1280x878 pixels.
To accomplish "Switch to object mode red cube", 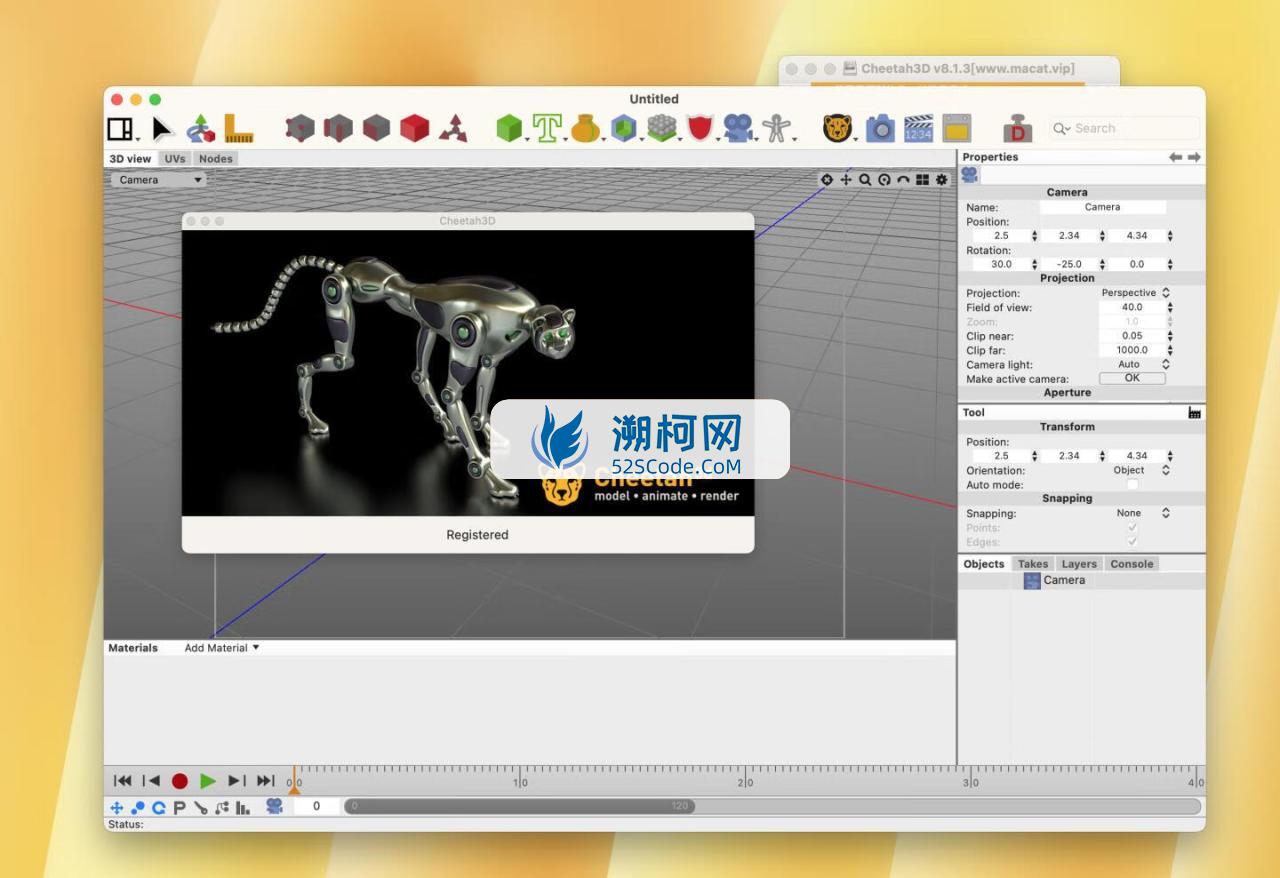I will coord(414,128).
